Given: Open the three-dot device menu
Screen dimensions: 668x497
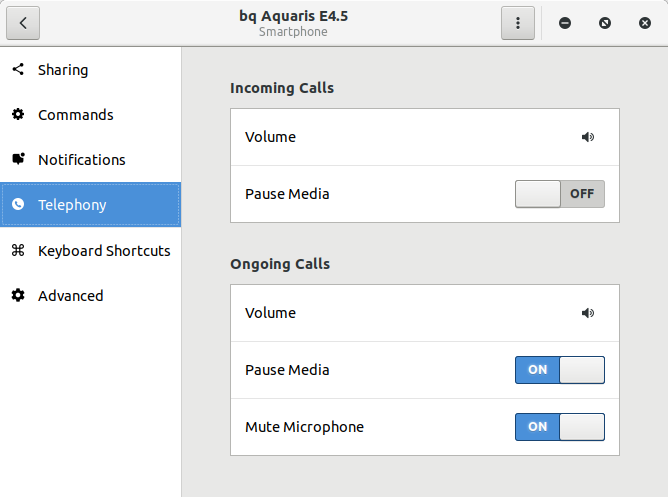Looking at the screenshot, I should point(517,23).
